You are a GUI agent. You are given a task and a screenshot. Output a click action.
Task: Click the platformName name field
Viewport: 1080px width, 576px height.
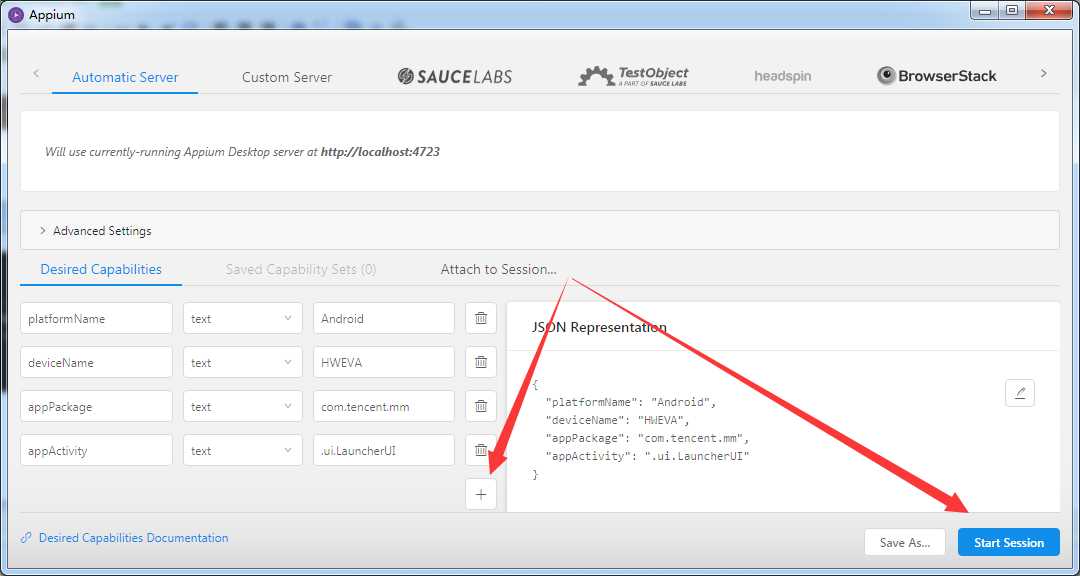96,318
